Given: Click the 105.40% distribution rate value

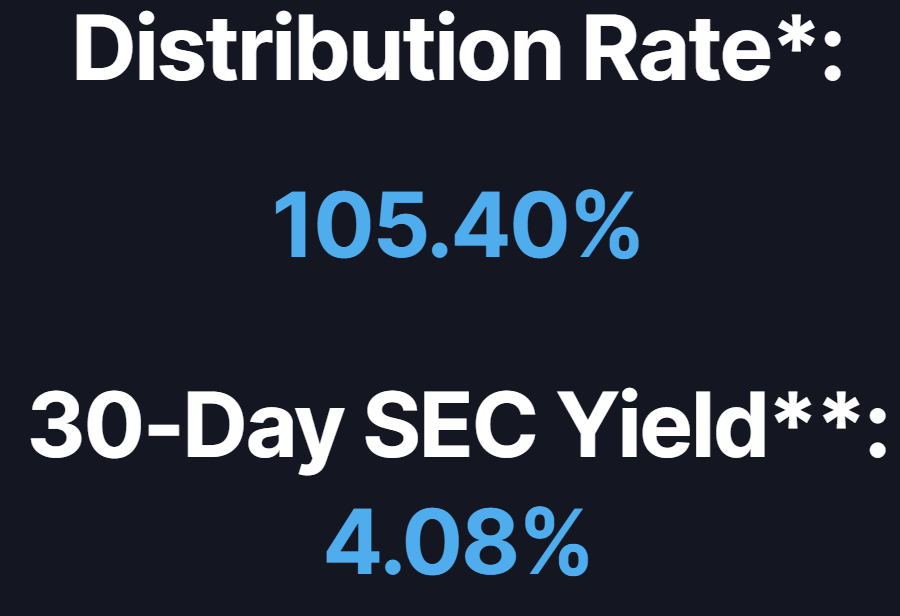Looking at the screenshot, I should (x=456, y=225).
